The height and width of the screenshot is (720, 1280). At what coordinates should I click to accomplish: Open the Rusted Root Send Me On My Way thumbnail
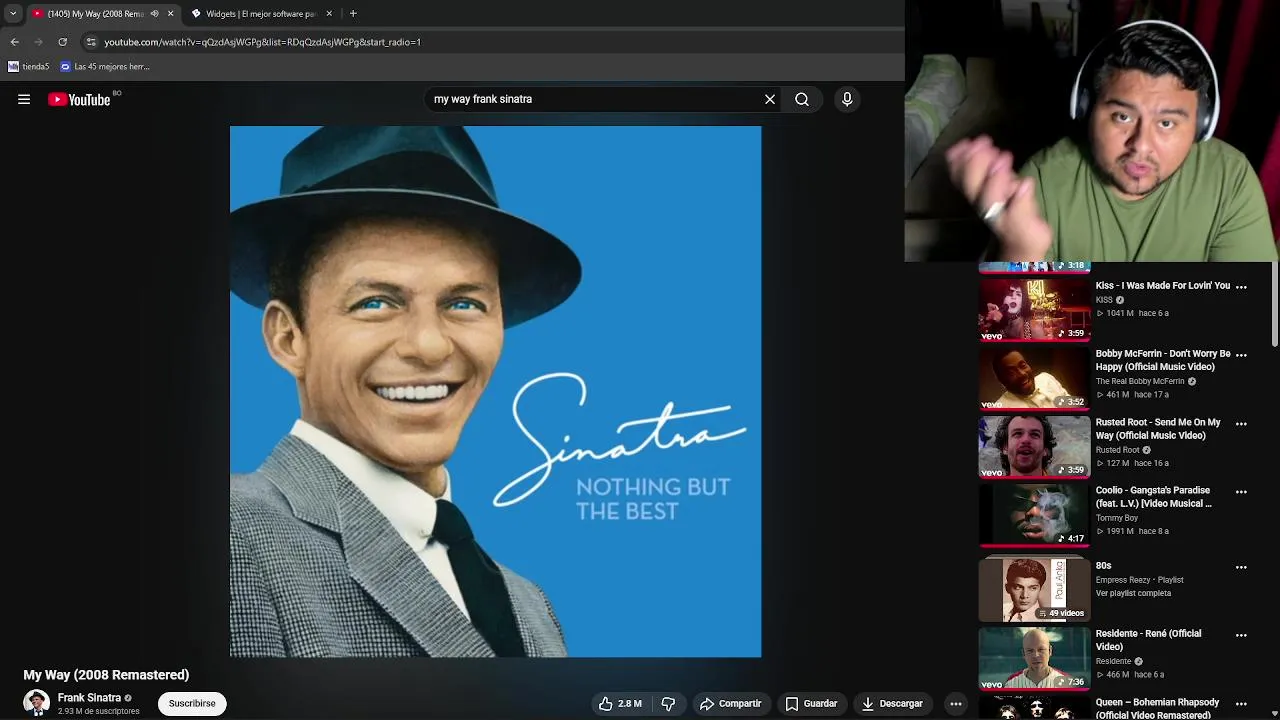1034,447
